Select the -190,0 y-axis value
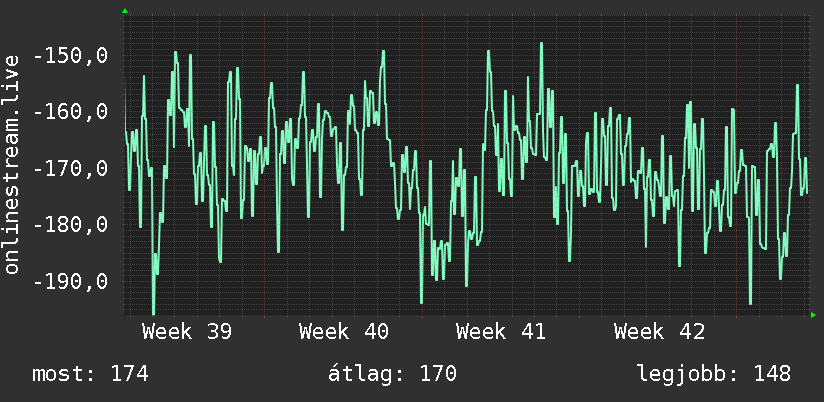824x402 pixels. (70, 282)
